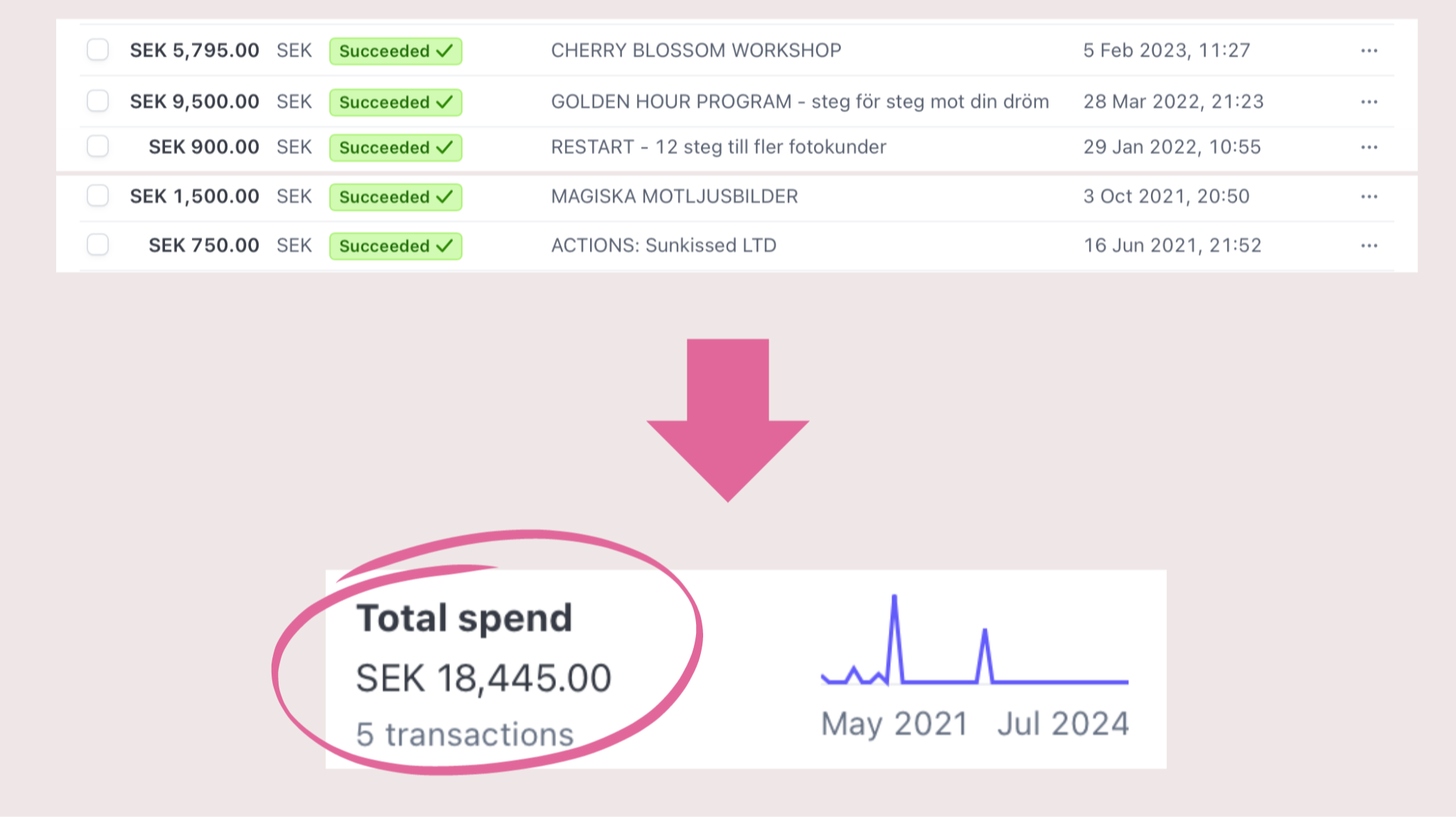Click Succeeded badge on Cherry Blossom Workshop row

coord(396,51)
